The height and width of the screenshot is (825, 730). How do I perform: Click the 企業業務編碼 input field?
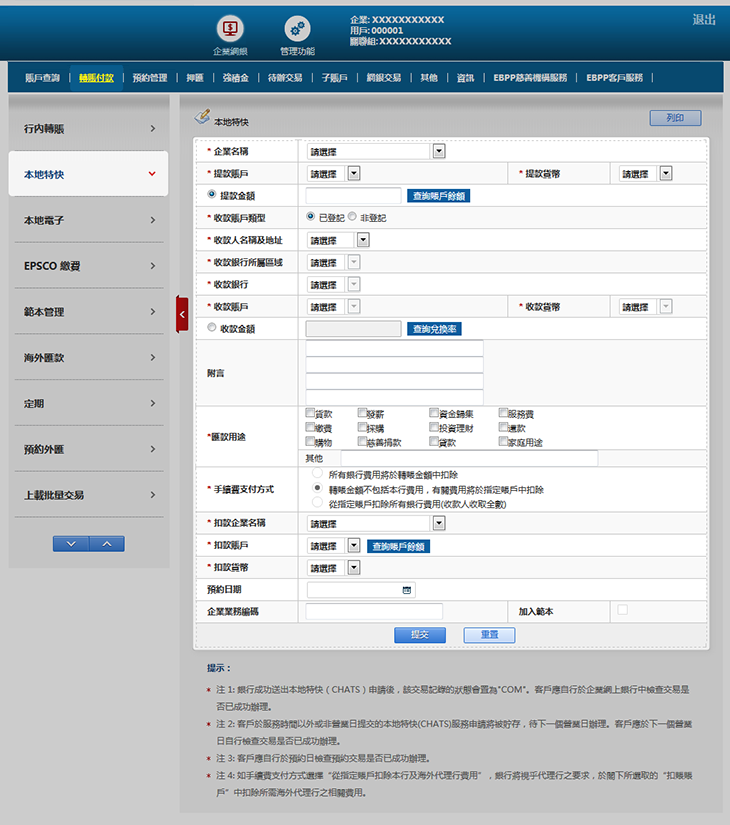coord(374,611)
